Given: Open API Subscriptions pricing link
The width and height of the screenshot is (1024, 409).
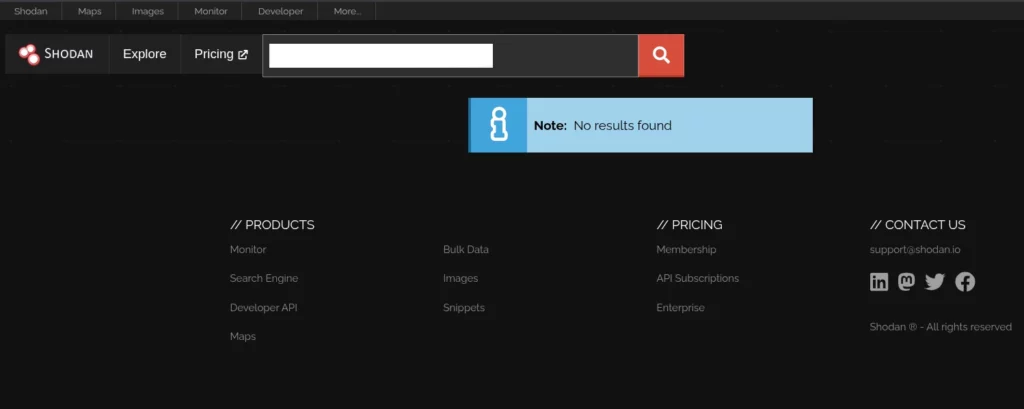Looking at the screenshot, I should point(697,278).
